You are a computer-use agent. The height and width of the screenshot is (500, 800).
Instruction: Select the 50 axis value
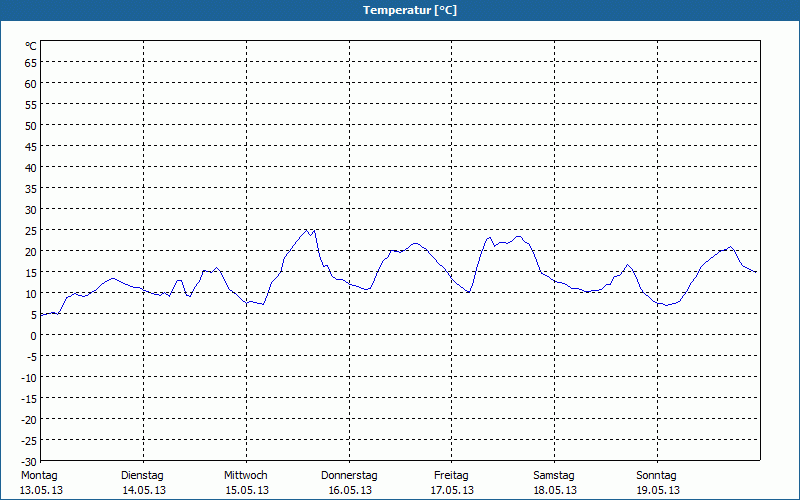(31, 126)
